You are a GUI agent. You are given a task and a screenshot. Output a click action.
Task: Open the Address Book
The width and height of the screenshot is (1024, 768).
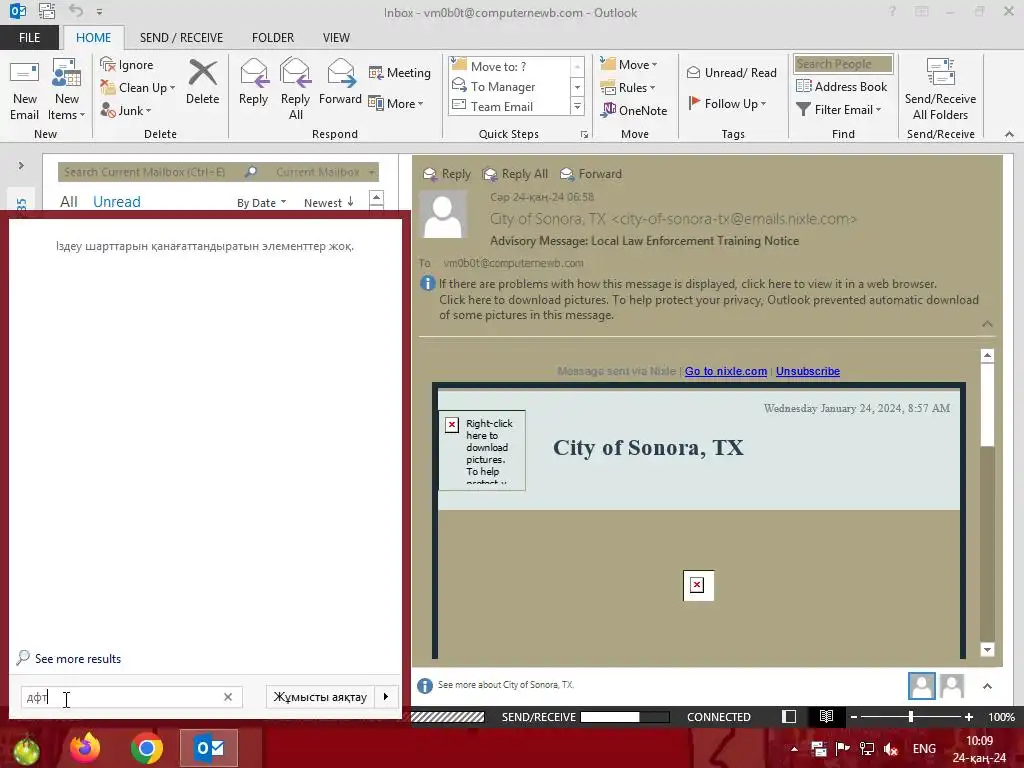coord(842,86)
